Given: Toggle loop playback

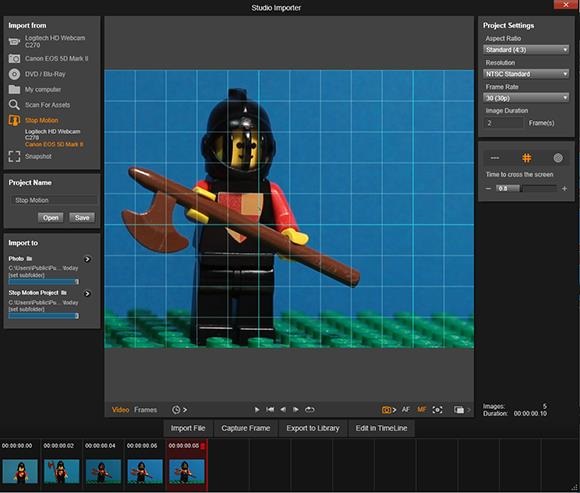Looking at the screenshot, I should (x=310, y=409).
